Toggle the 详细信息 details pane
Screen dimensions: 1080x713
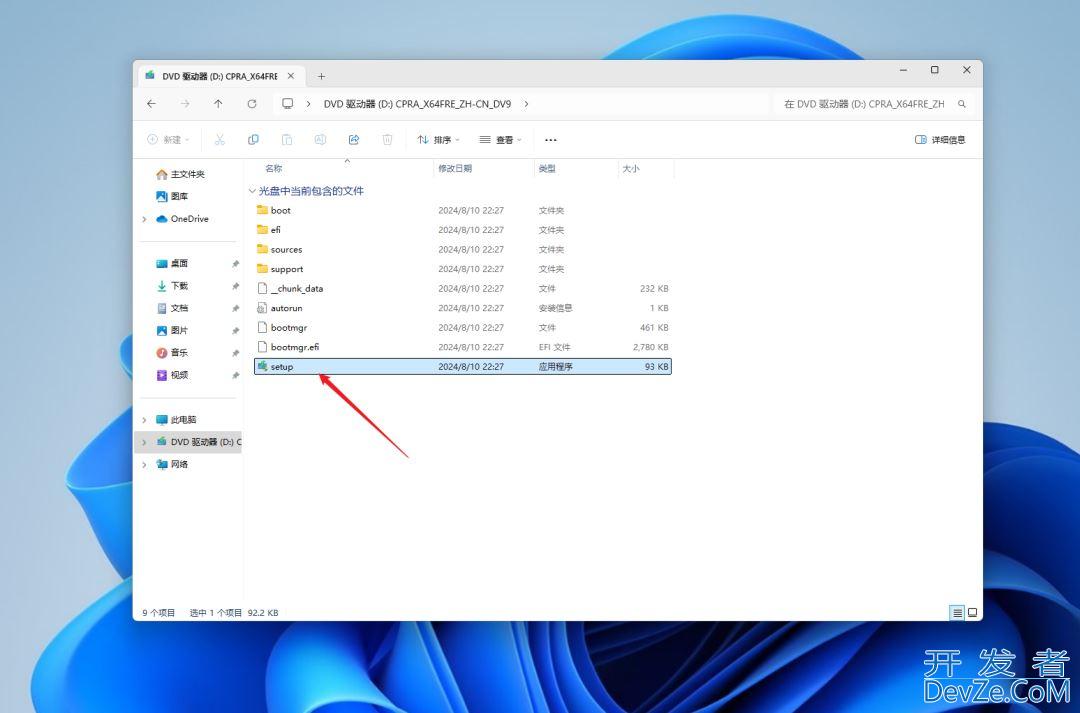pyautogui.click(x=940, y=140)
